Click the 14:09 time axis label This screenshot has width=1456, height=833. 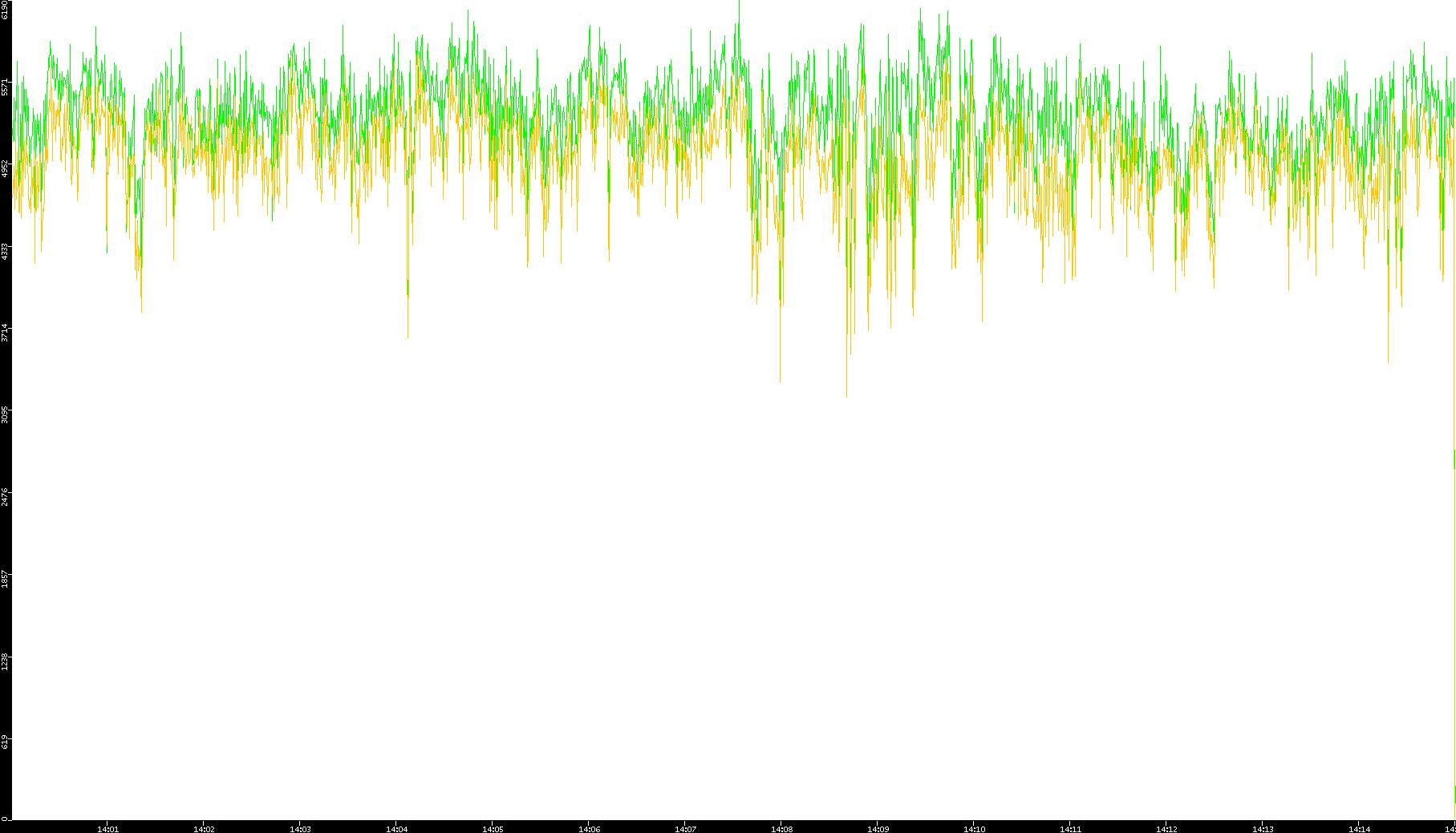[878, 829]
